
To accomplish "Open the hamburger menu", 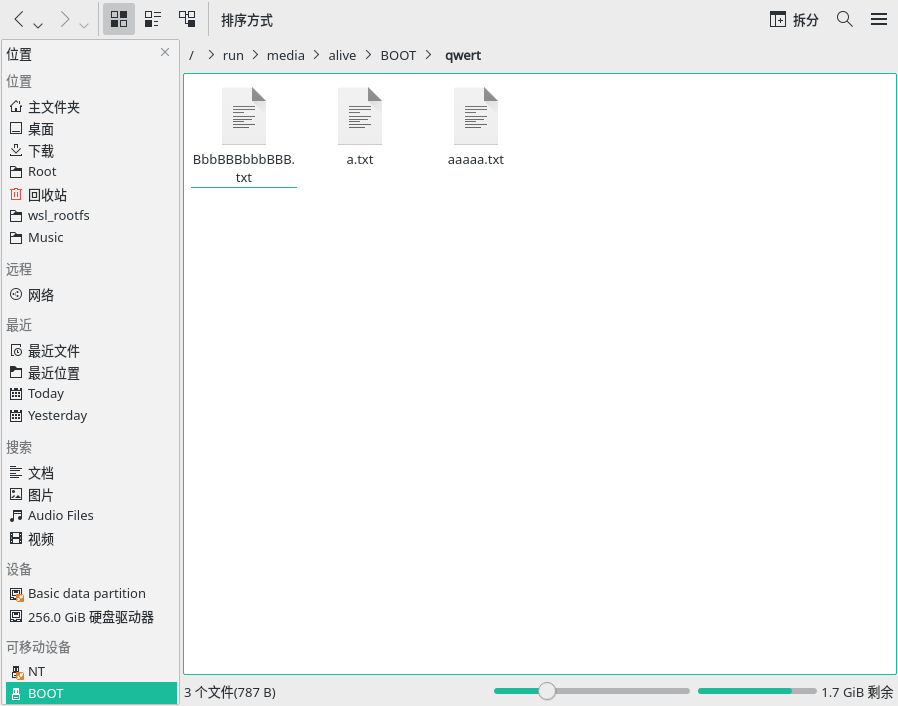I will pos(878,18).
